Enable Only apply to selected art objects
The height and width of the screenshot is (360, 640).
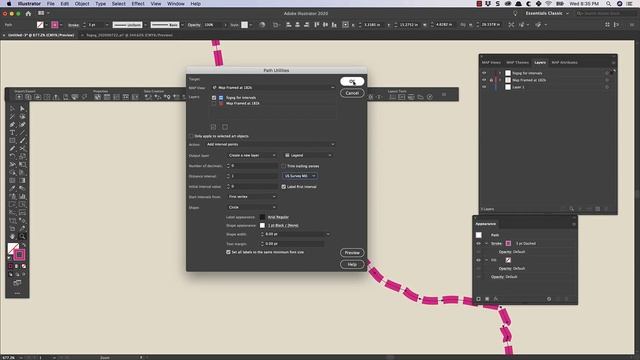pyautogui.click(x=191, y=136)
